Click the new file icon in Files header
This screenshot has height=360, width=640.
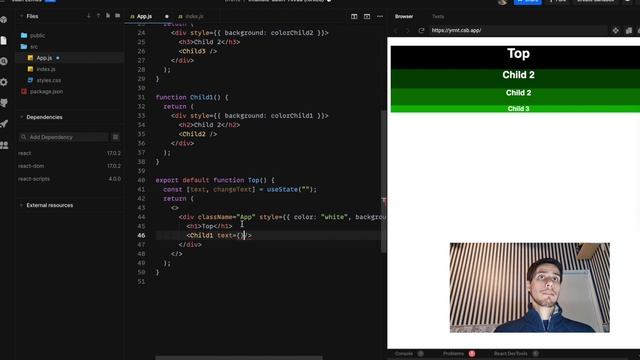(108, 16)
